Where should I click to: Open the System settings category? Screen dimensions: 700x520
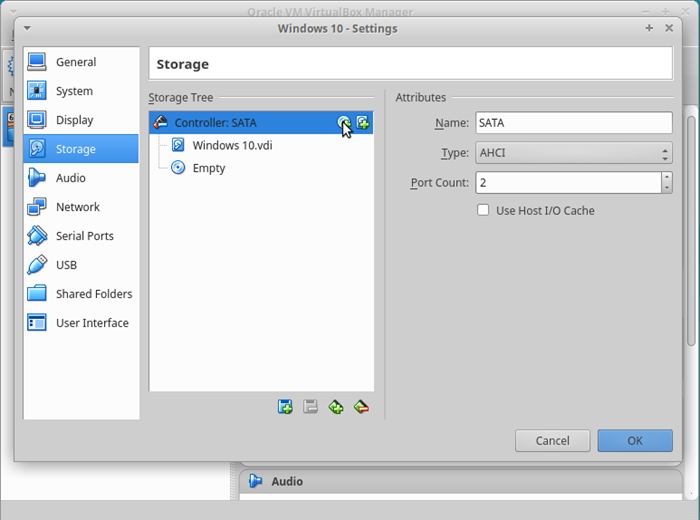[81, 91]
